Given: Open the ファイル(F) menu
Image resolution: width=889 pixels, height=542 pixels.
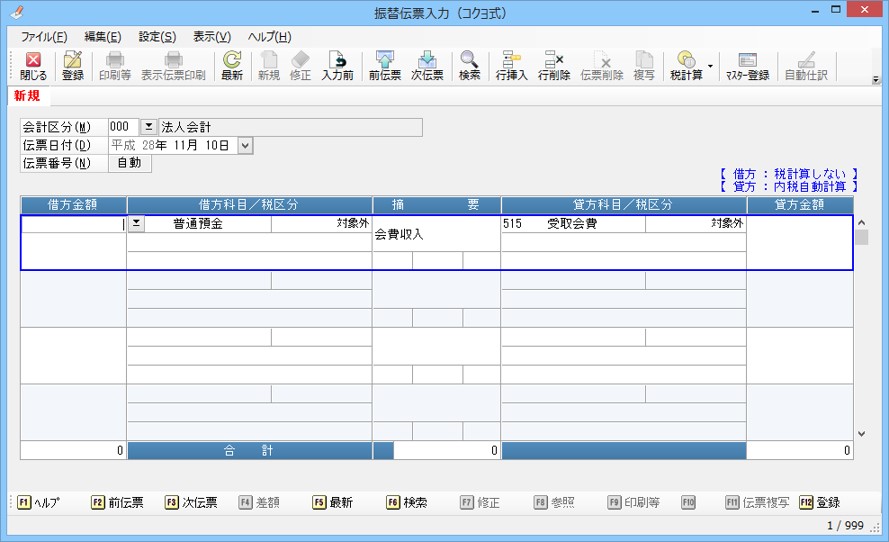Looking at the screenshot, I should [44, 37].
